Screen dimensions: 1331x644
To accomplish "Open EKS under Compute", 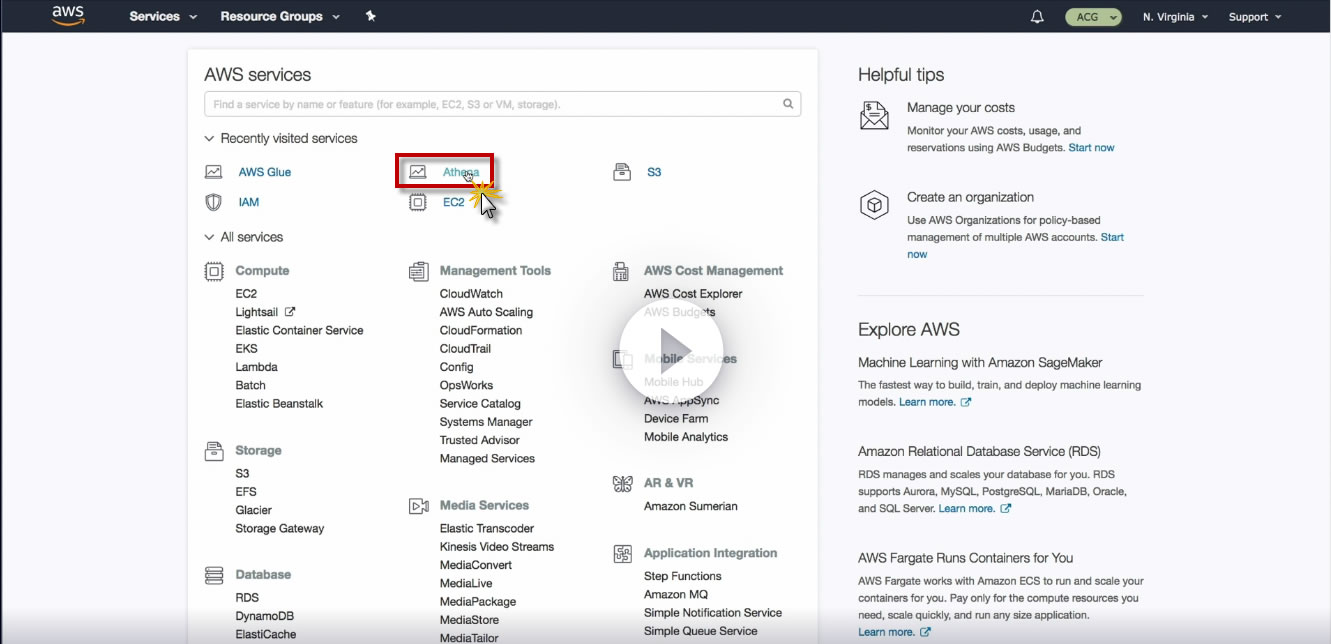I will [246, 349].
